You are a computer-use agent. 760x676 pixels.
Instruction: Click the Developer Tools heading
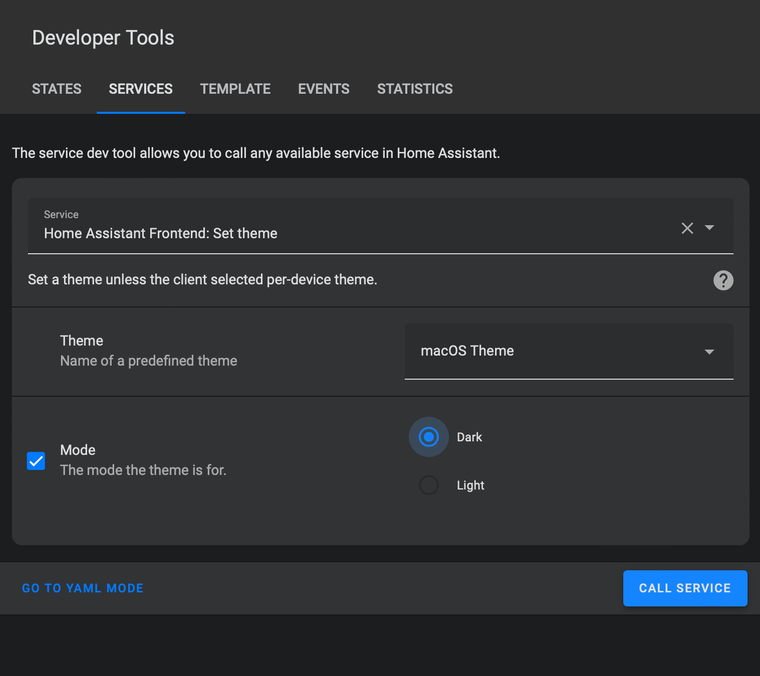[x=103, y=38]
